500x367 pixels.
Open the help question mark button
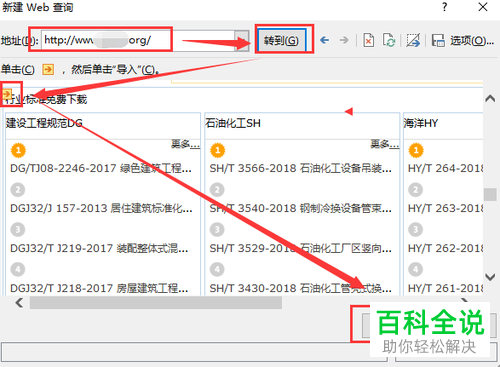pyautogui.click(x=444, y=7)
